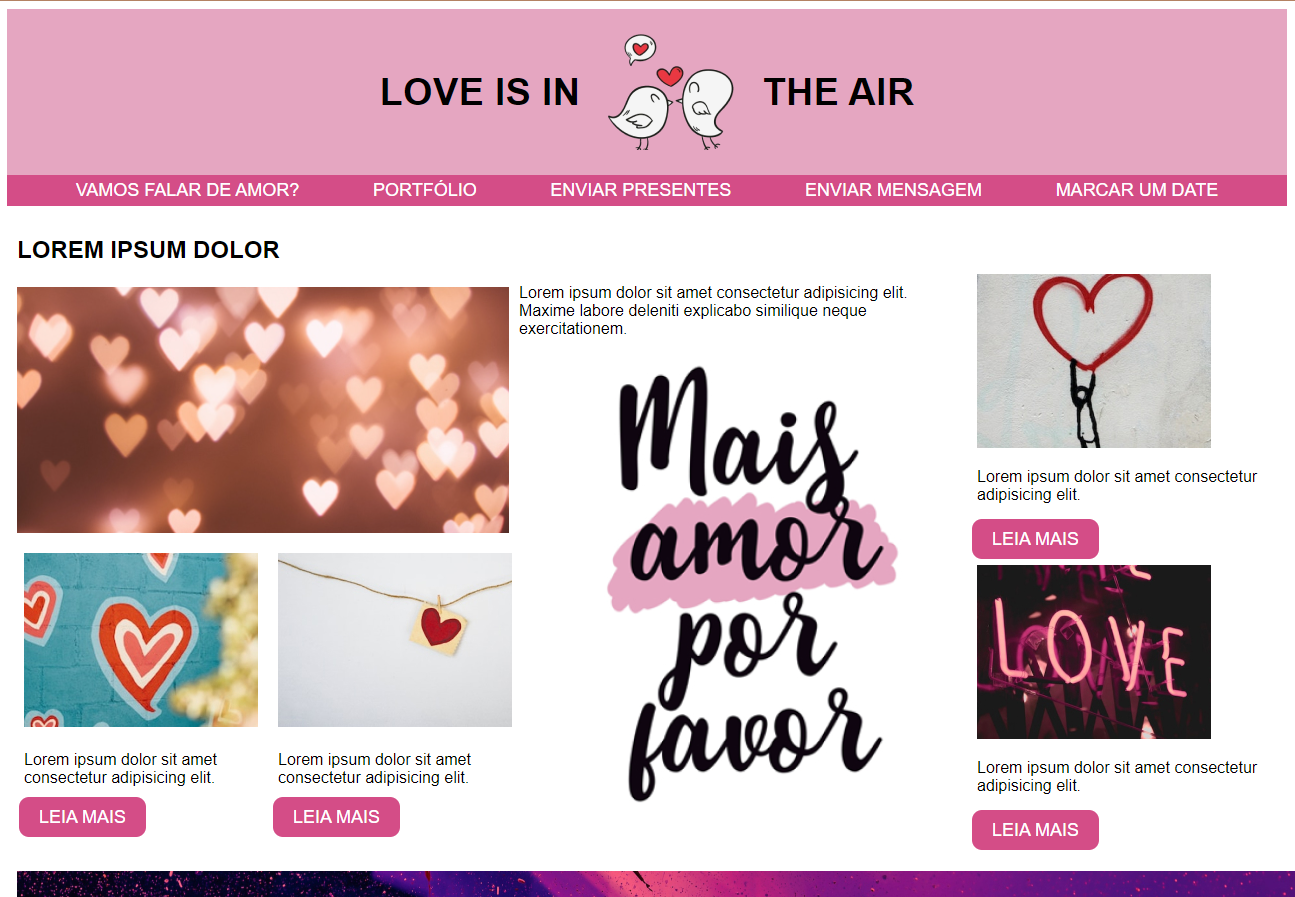Select the heart note hanging on string image

(x=395, y=640)
